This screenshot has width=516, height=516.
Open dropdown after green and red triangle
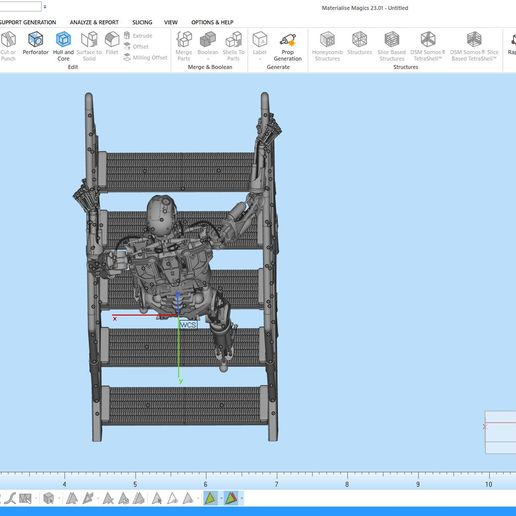point(242,499)
